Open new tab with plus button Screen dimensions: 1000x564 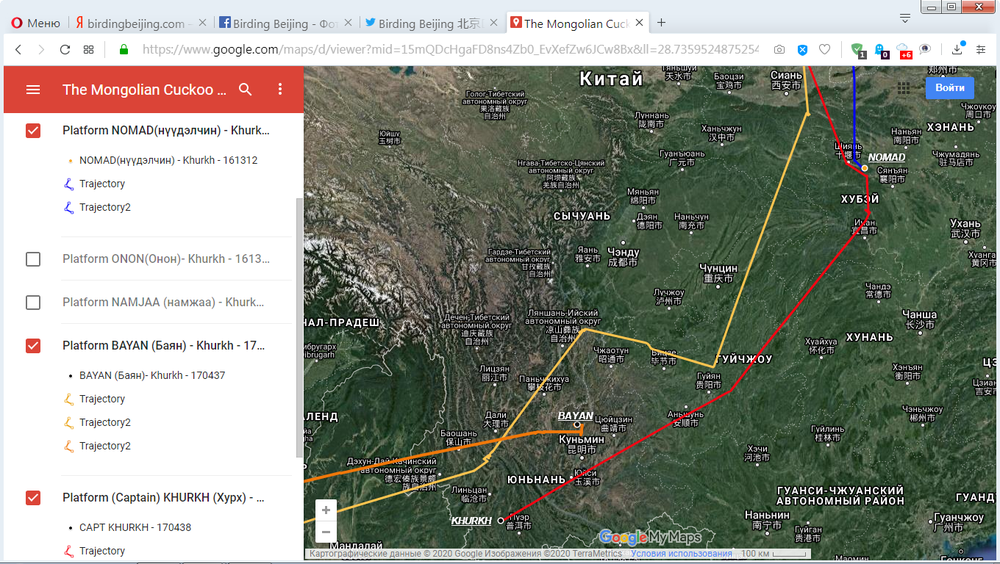click(x=661, y=23)
